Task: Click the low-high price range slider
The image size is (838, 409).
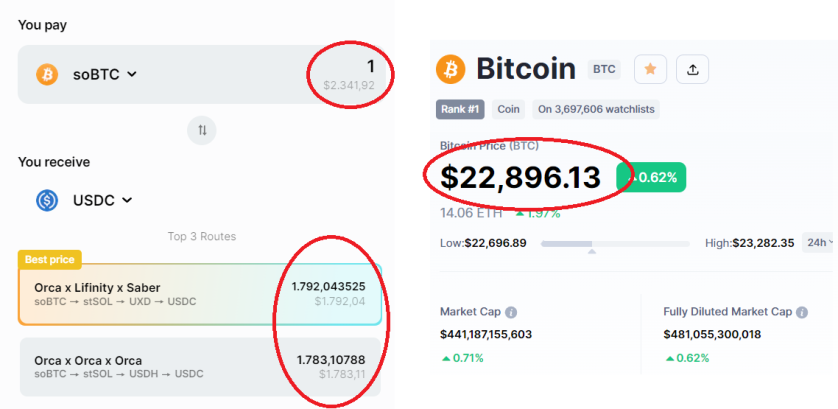Action: tap(615, 244)
